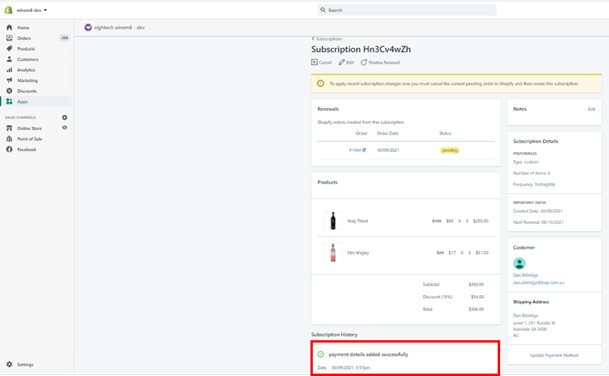This screenshot has width=609, height=376.
Task: Click the Next Renewal date text
Action: [x=538, y=222]
